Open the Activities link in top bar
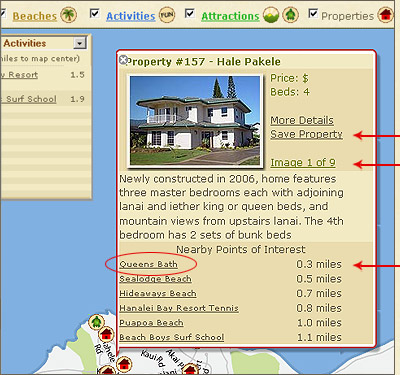Screen dimensions: 400x375 (x=131, y=16)
